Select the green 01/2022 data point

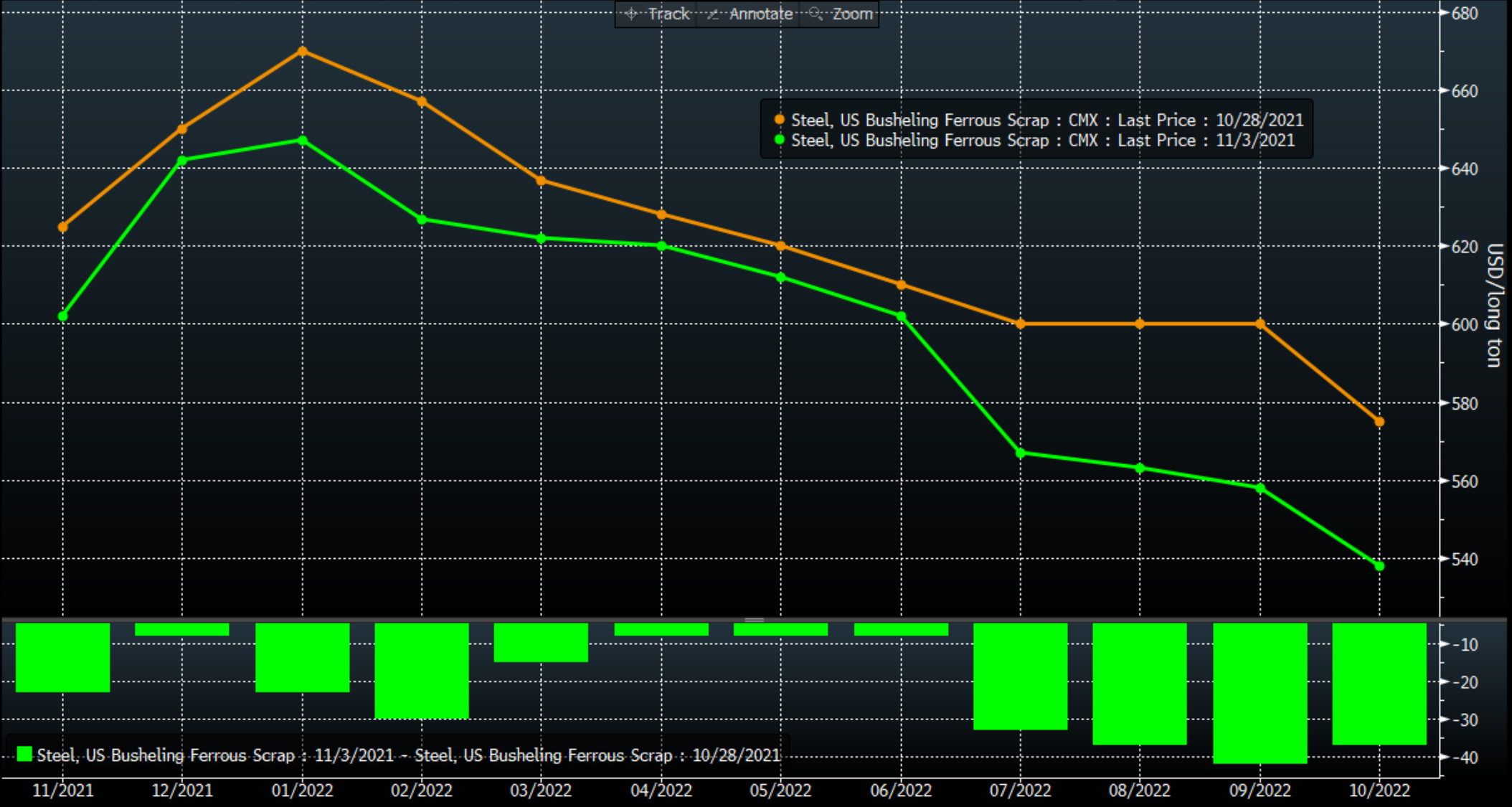[302, 141]
